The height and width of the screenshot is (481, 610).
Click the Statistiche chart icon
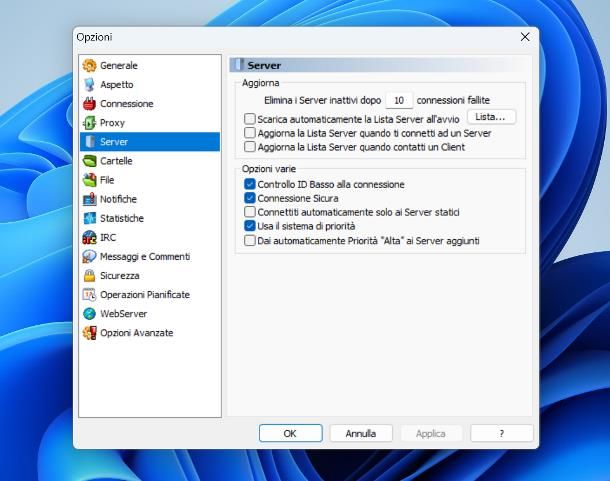(90, 218)
